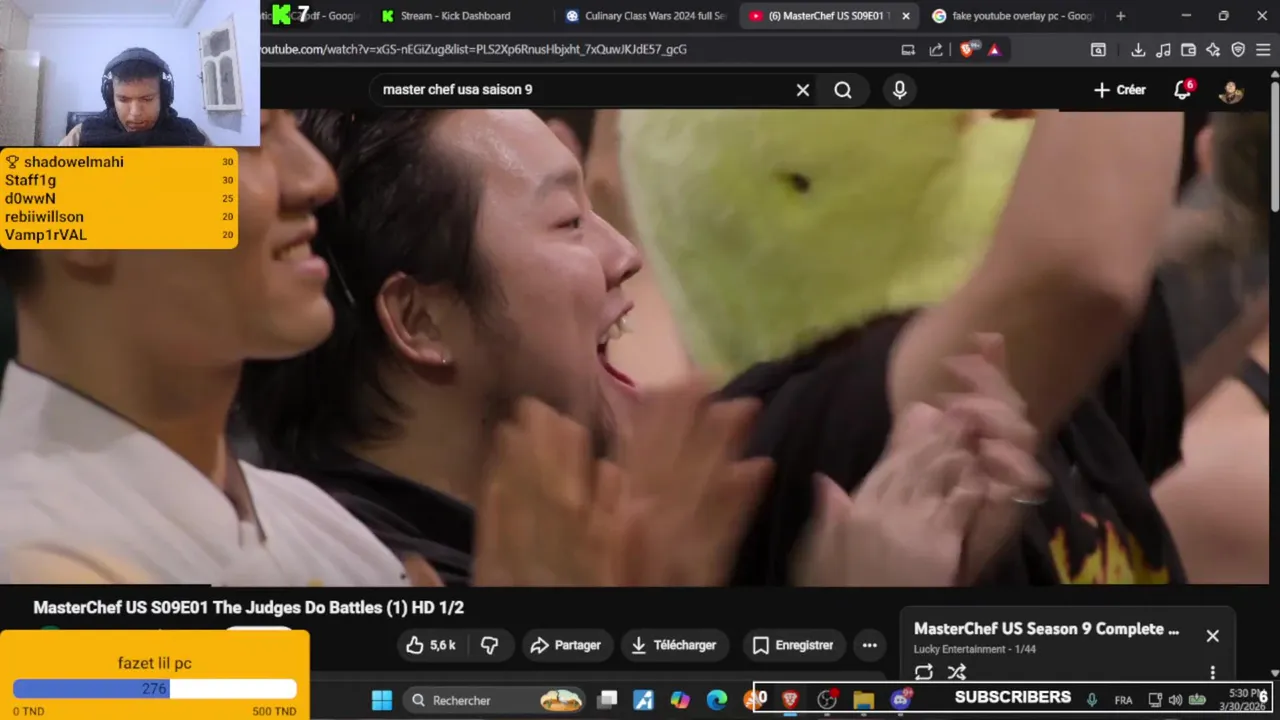Open File Explorer from taskbar
1280x720 pixels.
(864, 700)
